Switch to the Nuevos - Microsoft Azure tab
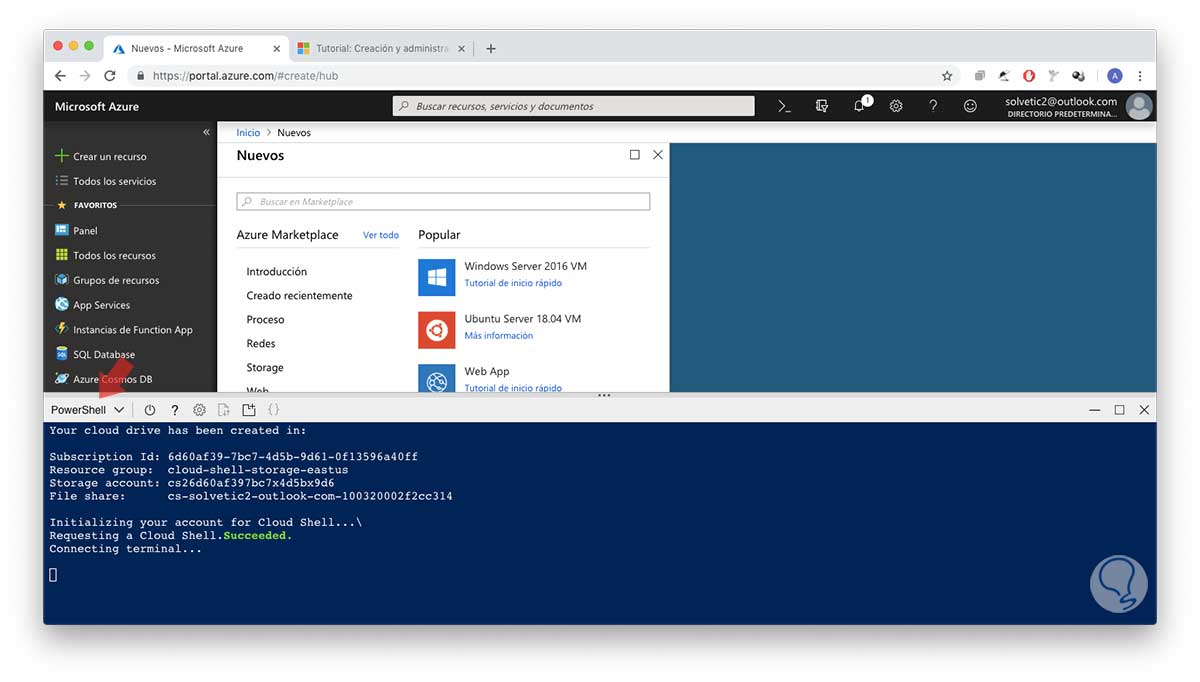This screenshot has height=682, width=1200. click(x=196, y=48)
